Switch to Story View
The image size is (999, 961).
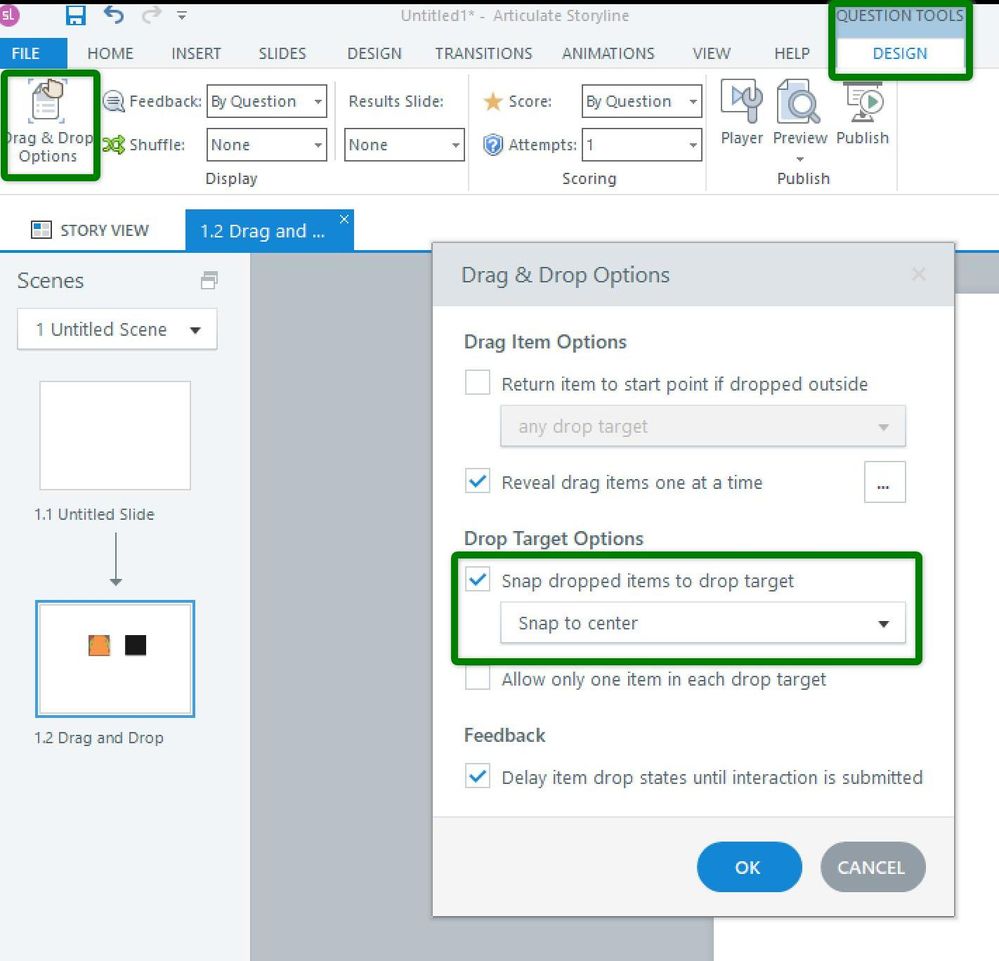click(x=90, y=230)
